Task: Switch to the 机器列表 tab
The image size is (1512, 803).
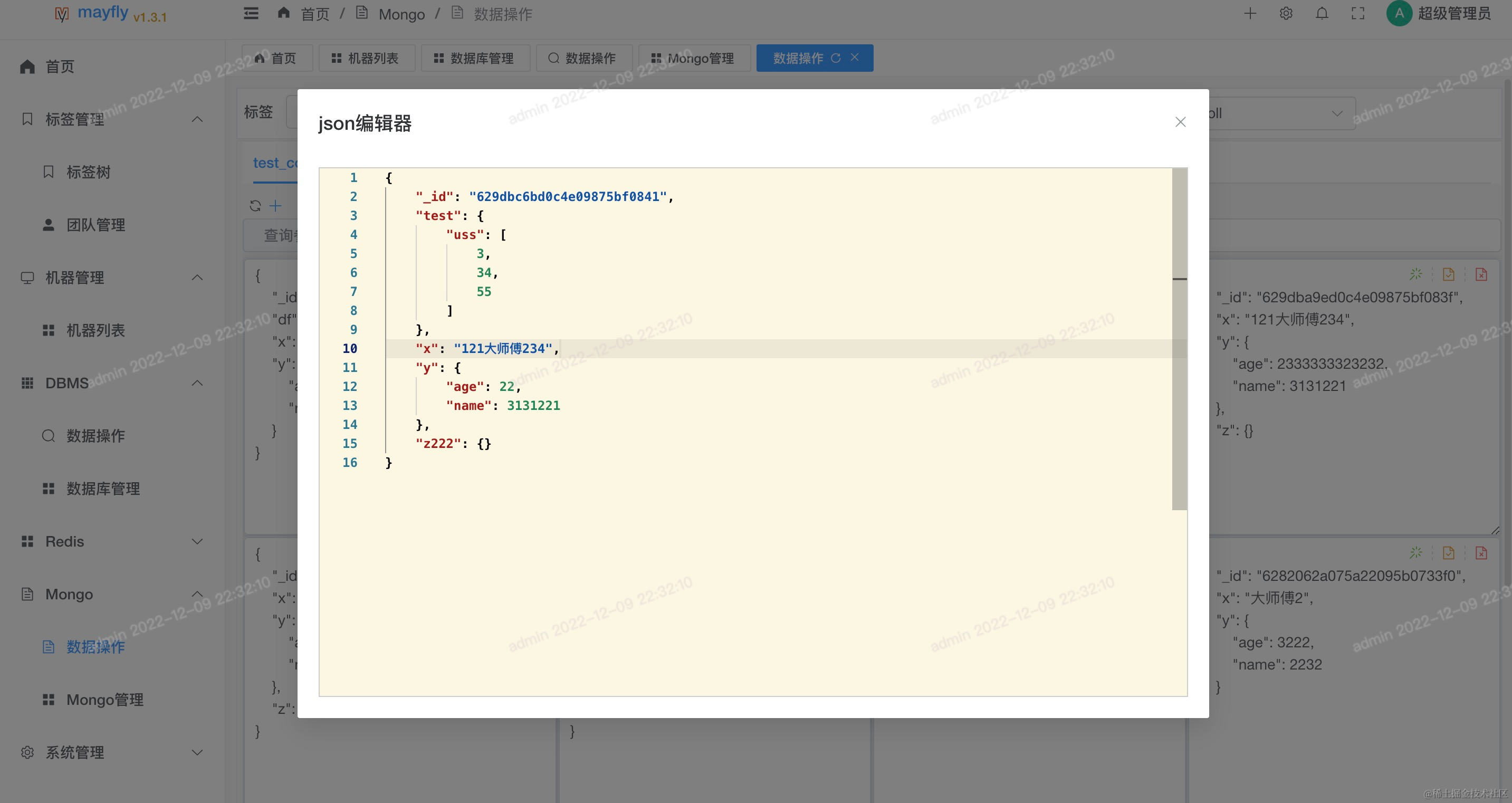Action: click(x=367, y=58)
